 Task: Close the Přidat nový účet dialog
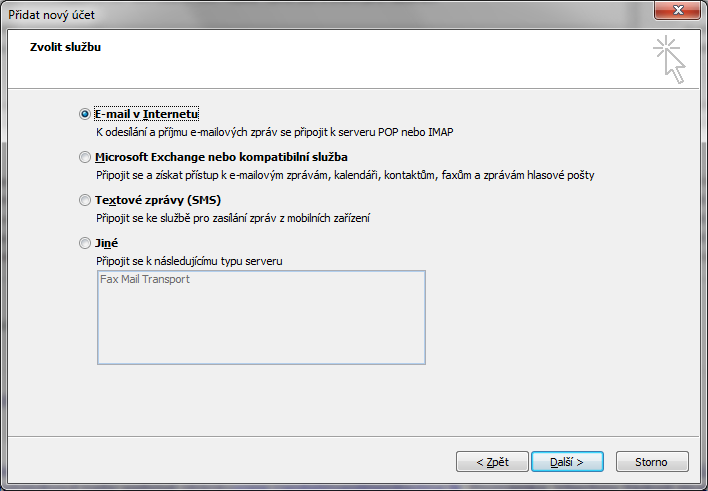click(677, 10)
